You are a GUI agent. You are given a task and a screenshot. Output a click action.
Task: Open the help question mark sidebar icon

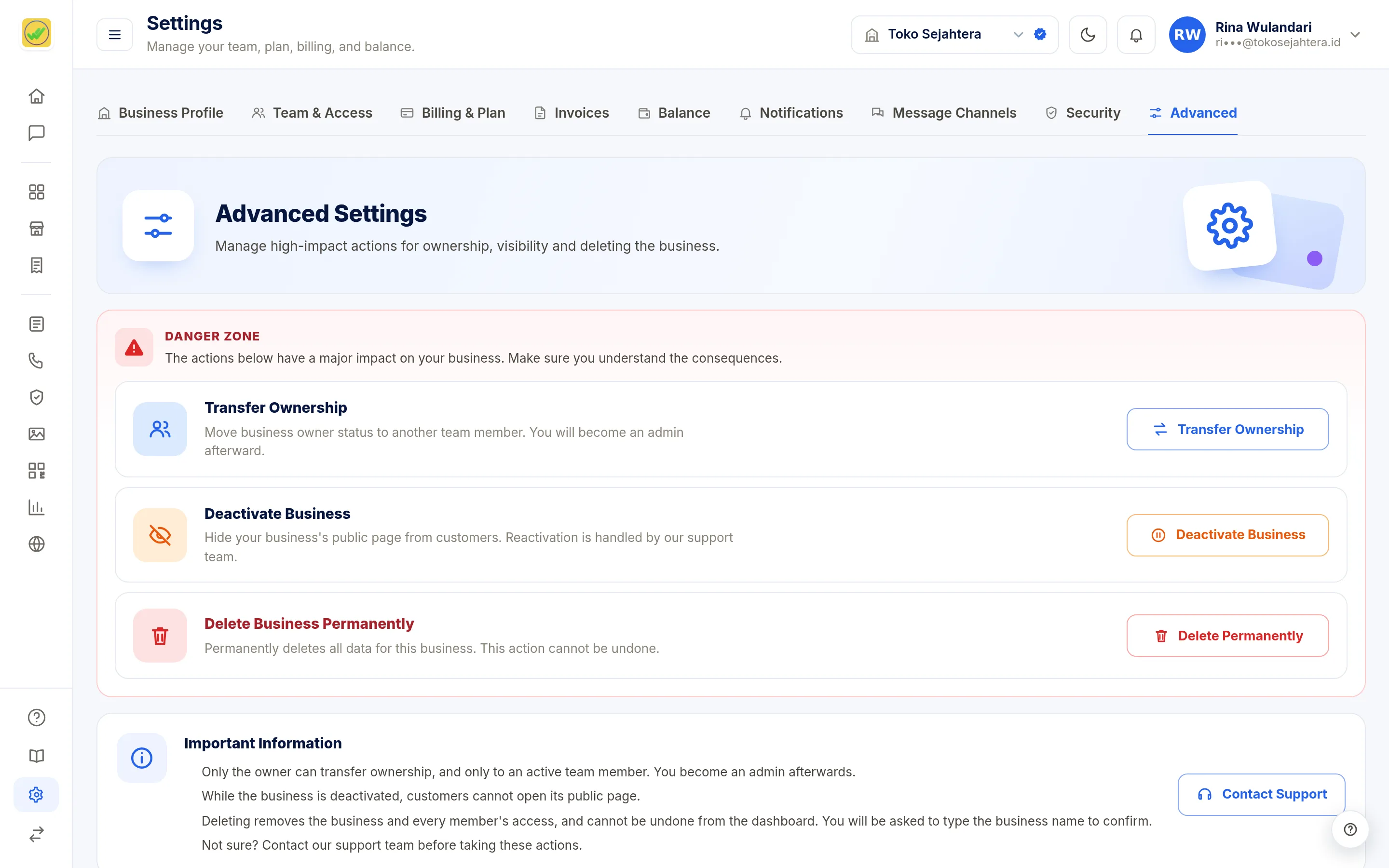pos(36,718)
